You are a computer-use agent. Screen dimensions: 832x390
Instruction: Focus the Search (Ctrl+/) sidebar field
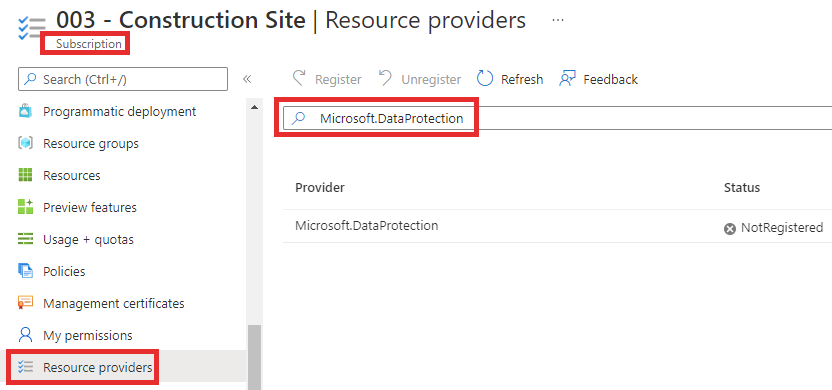[123, 79]
